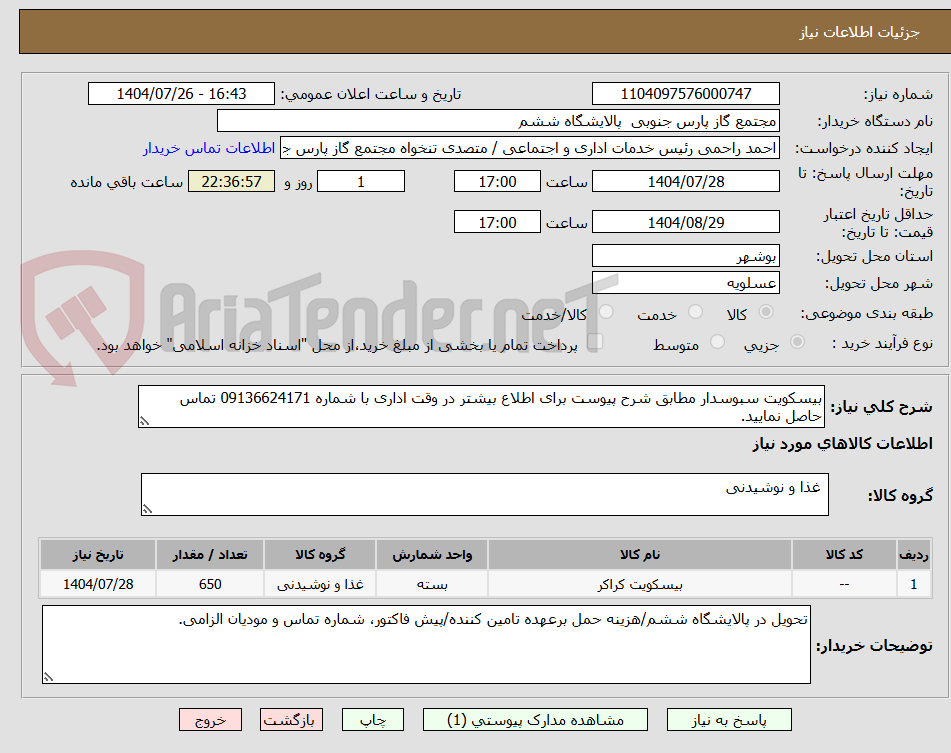Click the resize handle of توضیحات خریدار box

click(x=48, y=677)
